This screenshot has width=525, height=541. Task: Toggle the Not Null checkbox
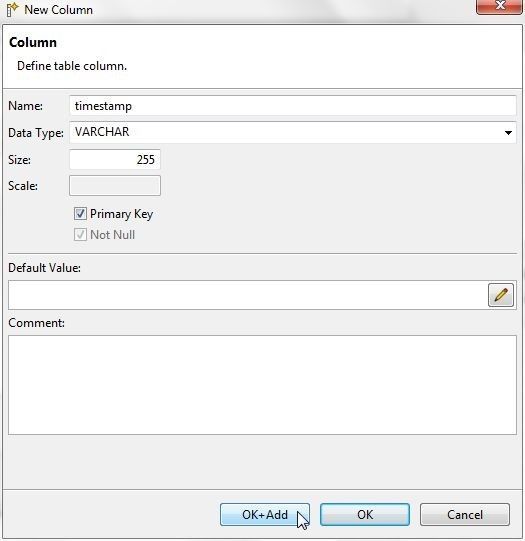[80, 235]
